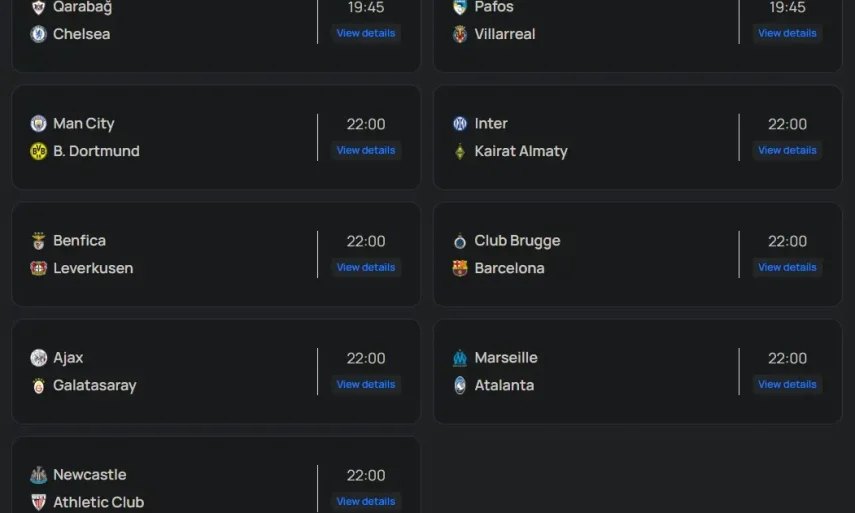View details for Club Brugge vs Barcelona
This screenshot has width=855, height=513.
pos(787,267)
